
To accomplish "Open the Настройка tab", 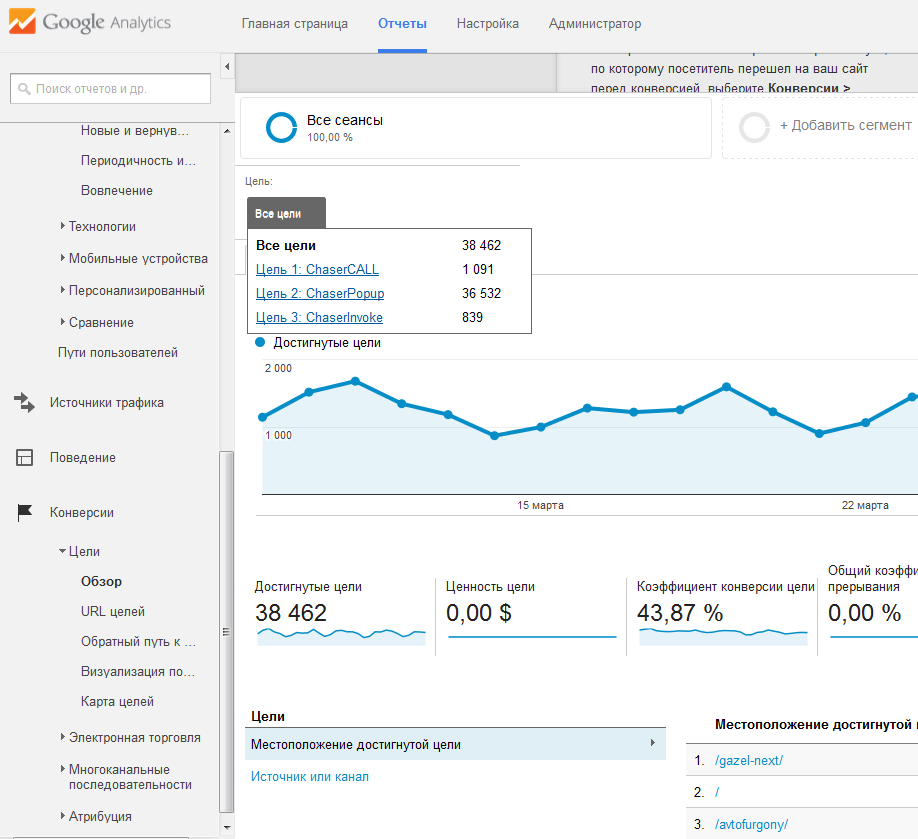I will (488, 24).
